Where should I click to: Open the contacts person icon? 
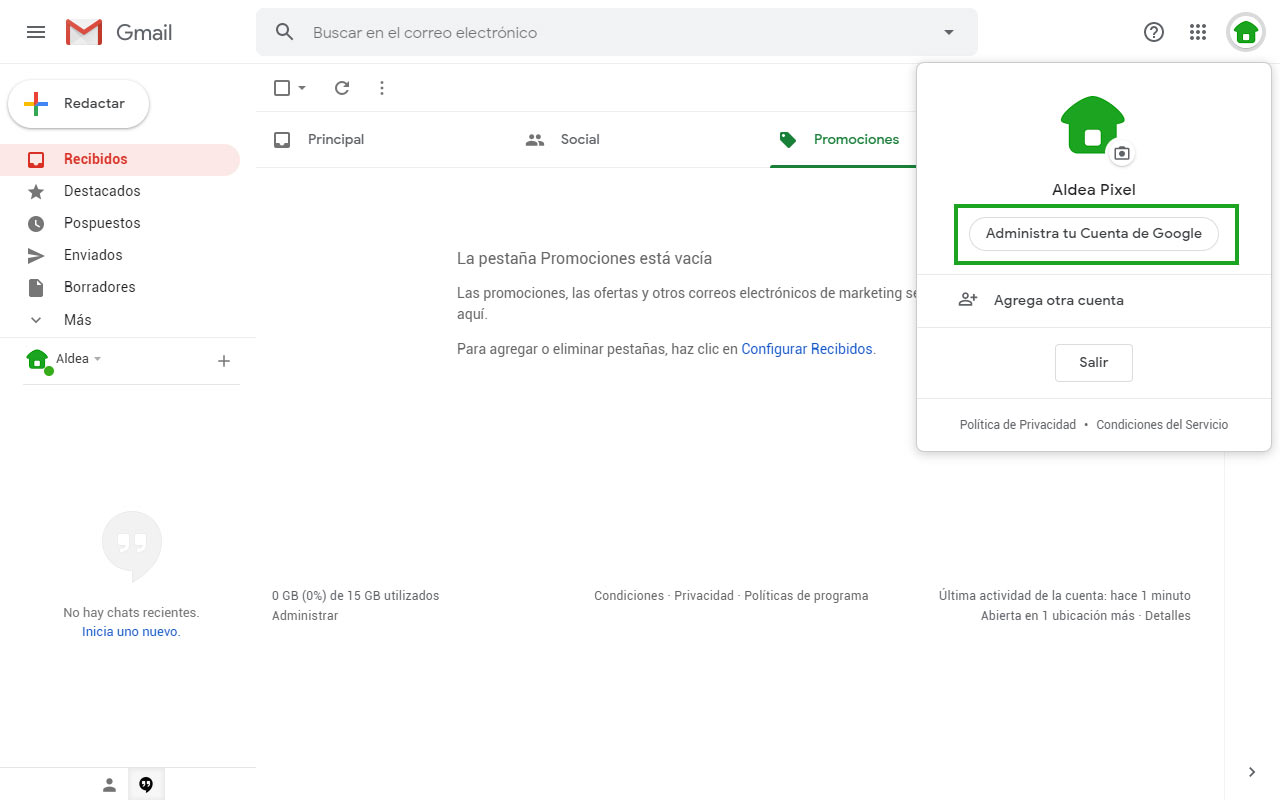[x=110, y=785]
